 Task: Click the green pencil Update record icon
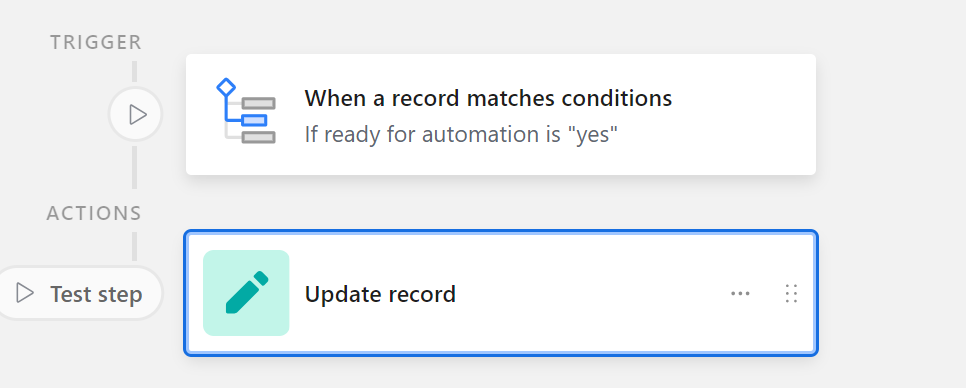(x=246, y=293)
